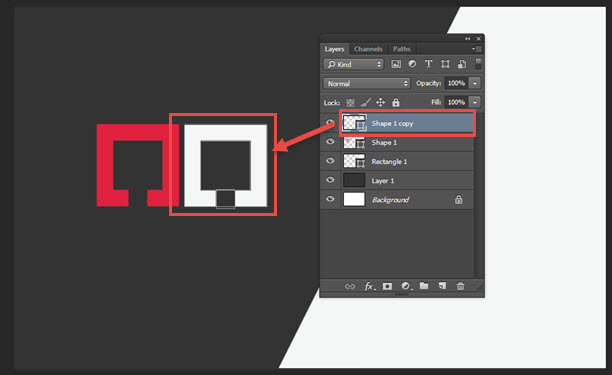Viewport: 612px width, 375px height.
Task: Click the Fill 100% value field
Action: tap(456, 102)
